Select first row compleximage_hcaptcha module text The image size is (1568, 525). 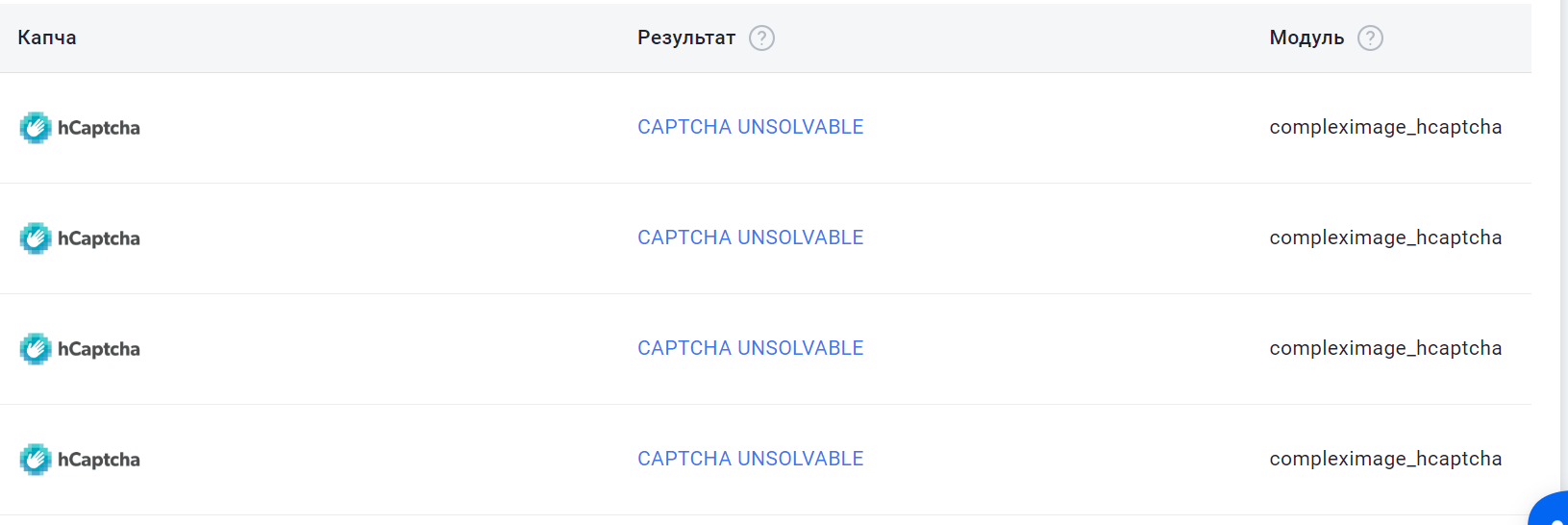coord(1384,127)
